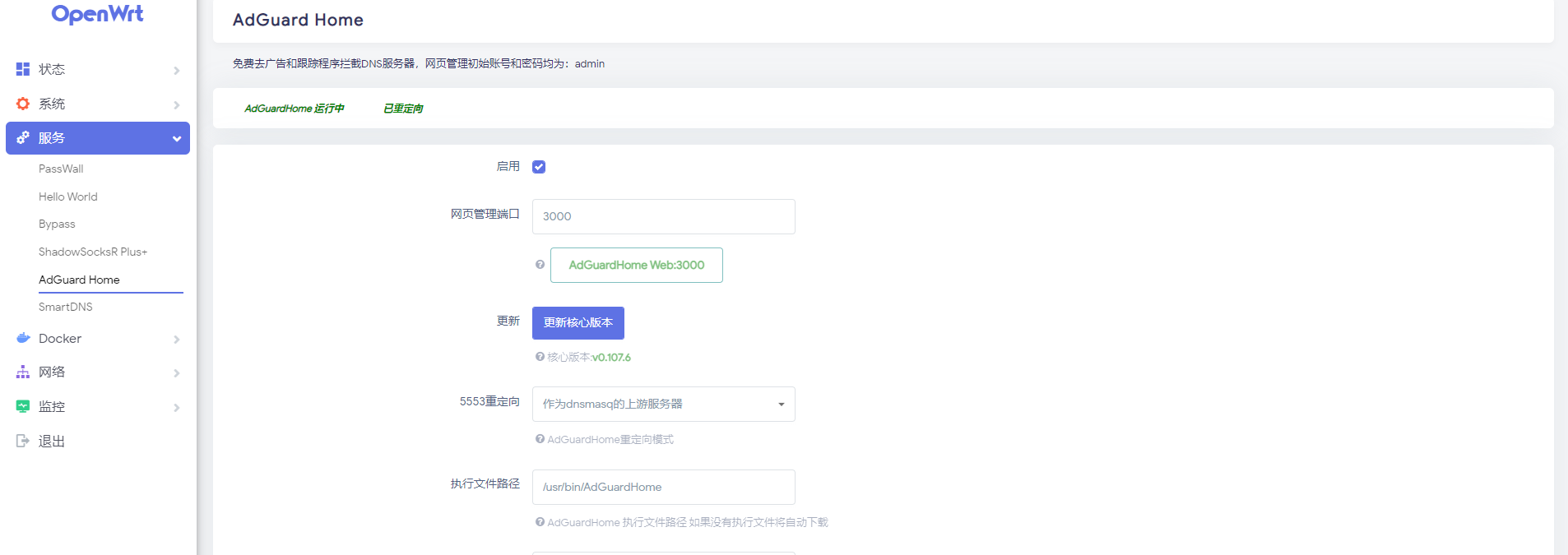
Task: Click help icon beside AdGuardHome Web:3000 button
Action: [x=540, y=265]
